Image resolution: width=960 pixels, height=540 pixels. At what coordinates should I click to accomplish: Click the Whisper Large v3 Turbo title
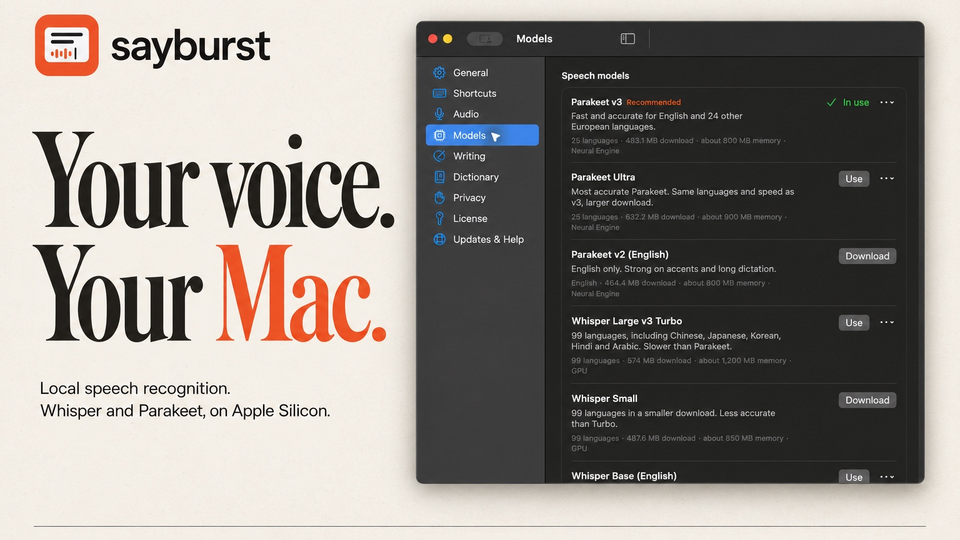[626, 321]
